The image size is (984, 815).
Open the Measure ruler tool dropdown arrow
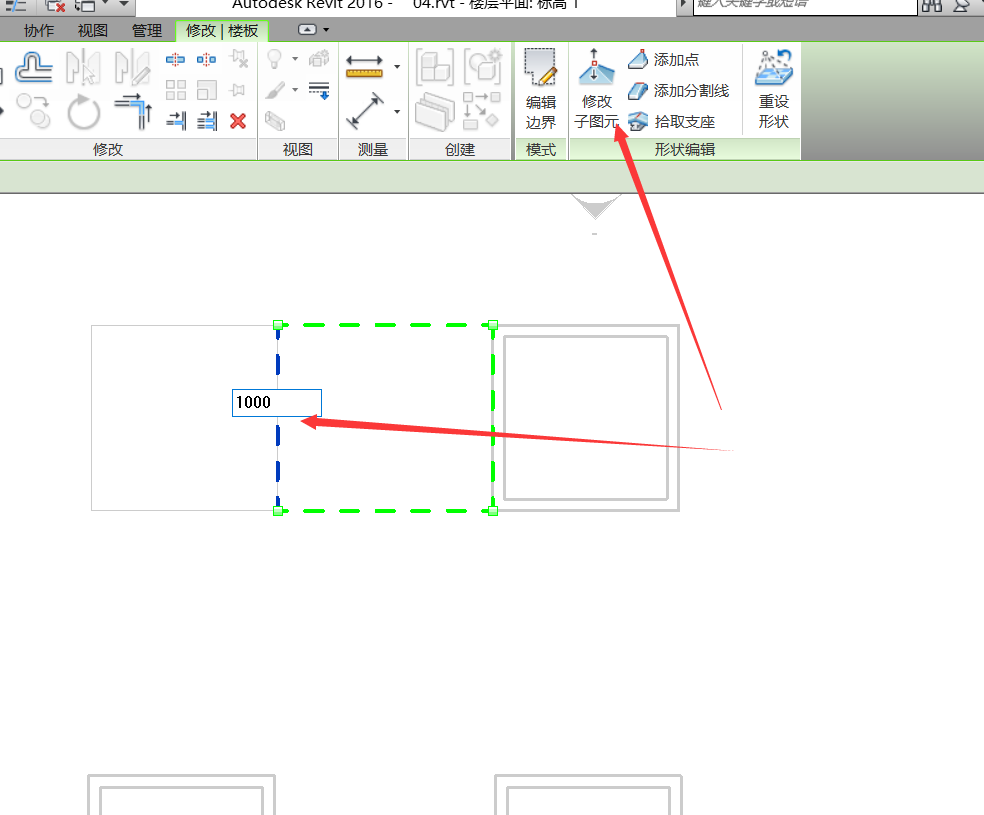click(x=397, y=67)
